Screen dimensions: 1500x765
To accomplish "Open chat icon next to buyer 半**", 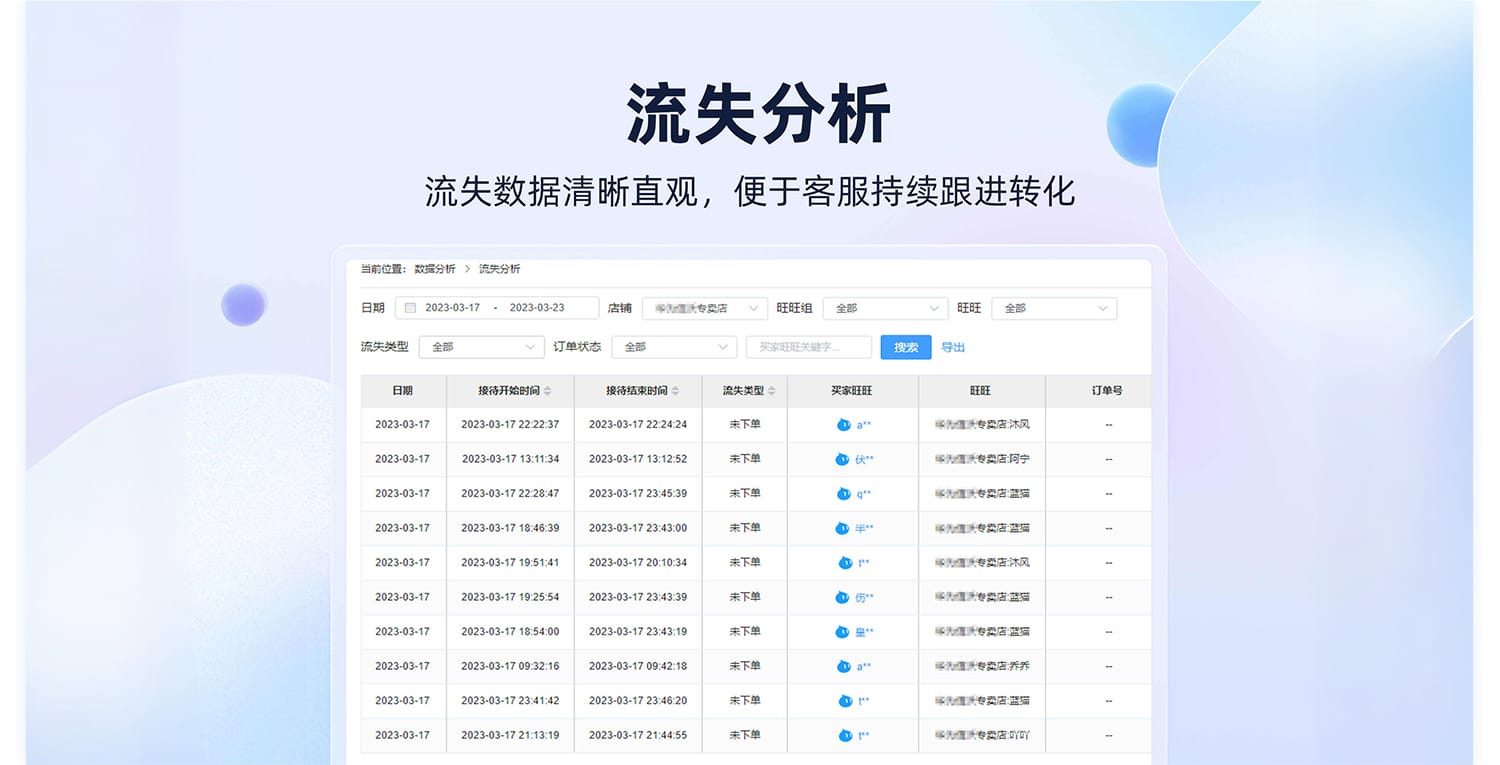I will 842,528.
